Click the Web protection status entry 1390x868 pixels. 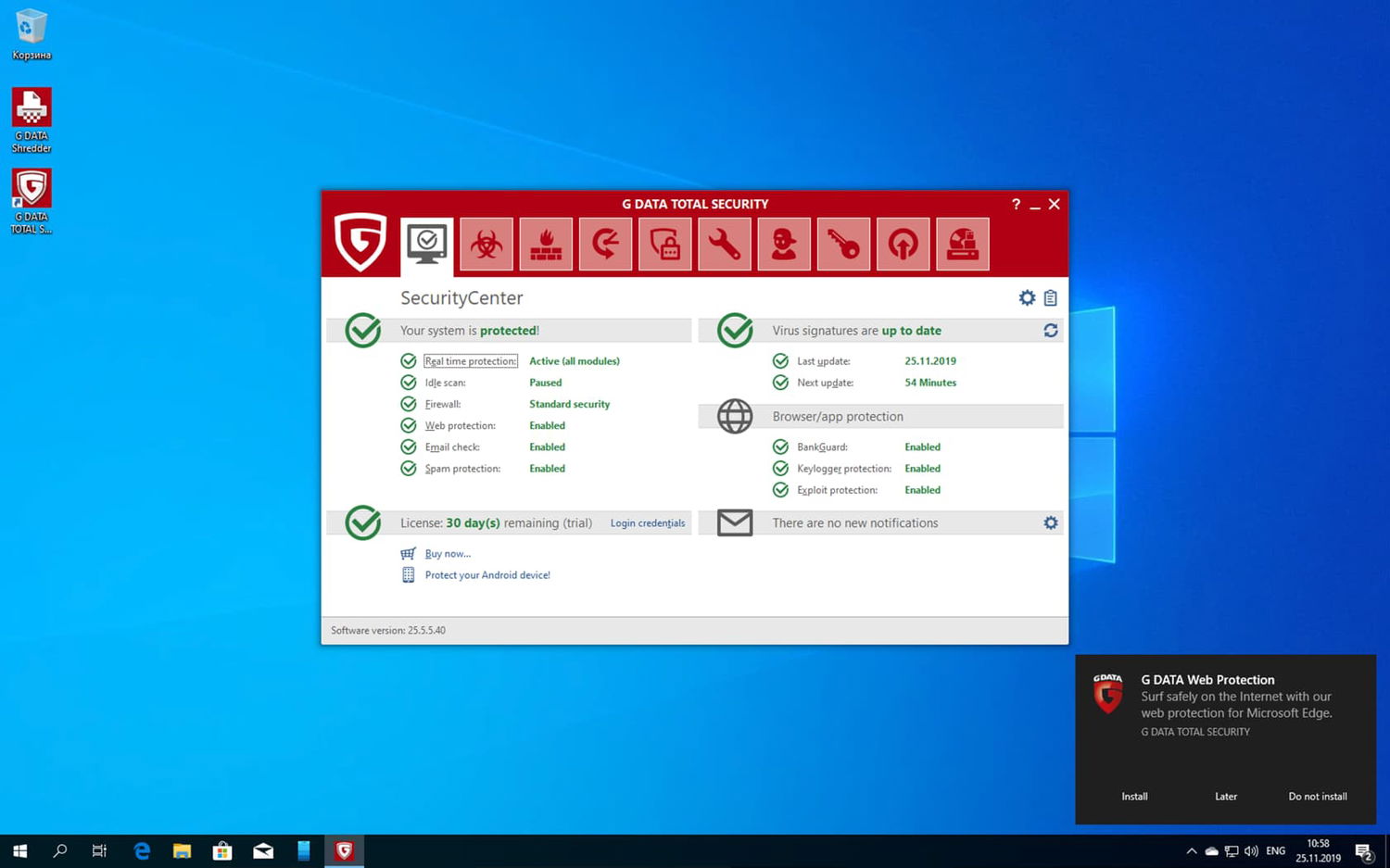click(460, 425)
